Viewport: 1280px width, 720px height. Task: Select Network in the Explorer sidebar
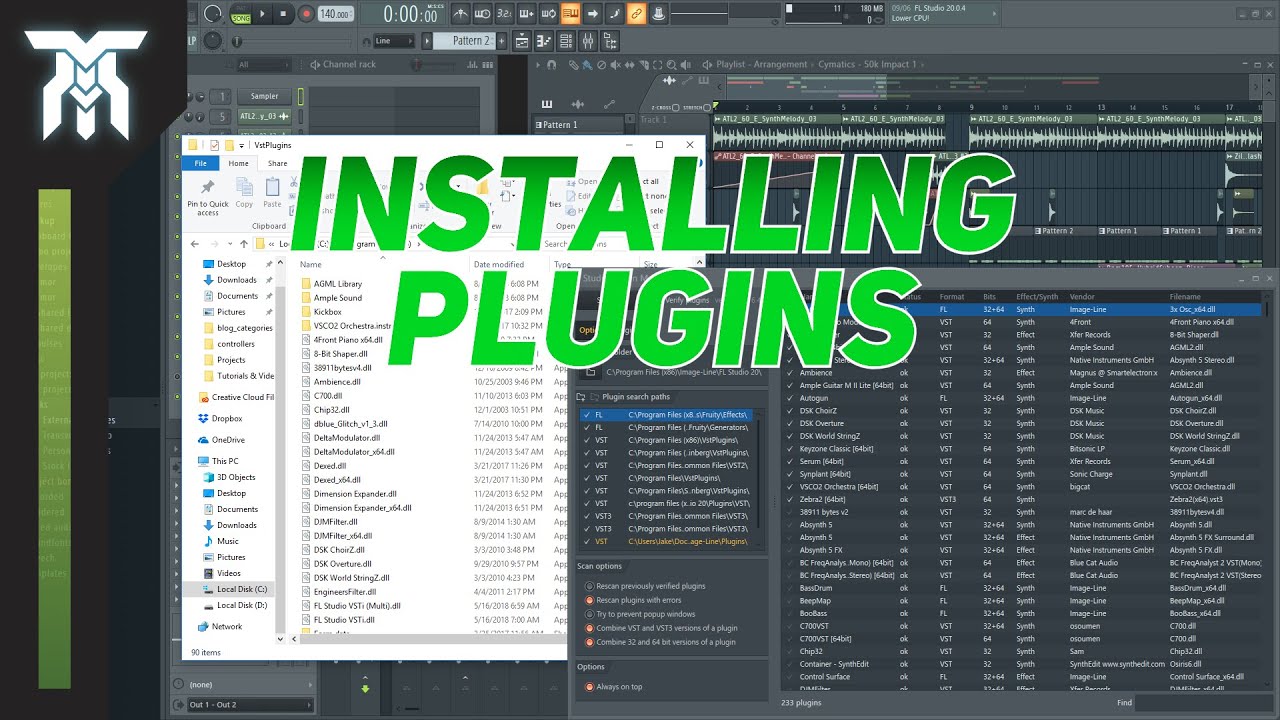(227, 627)
